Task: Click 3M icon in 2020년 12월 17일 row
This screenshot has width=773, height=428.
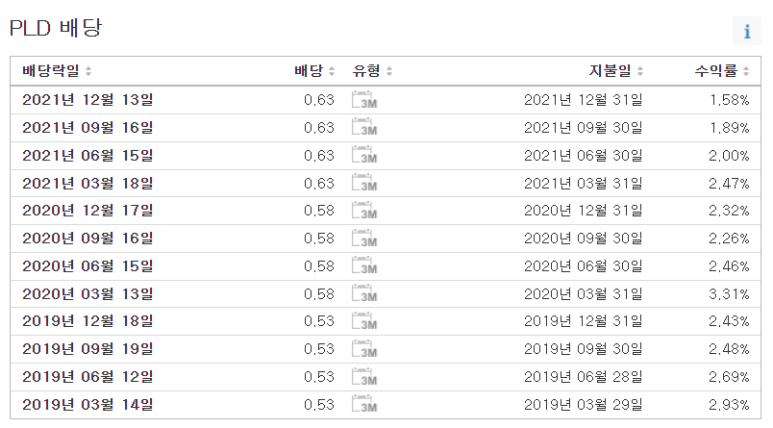Action: 364,211
